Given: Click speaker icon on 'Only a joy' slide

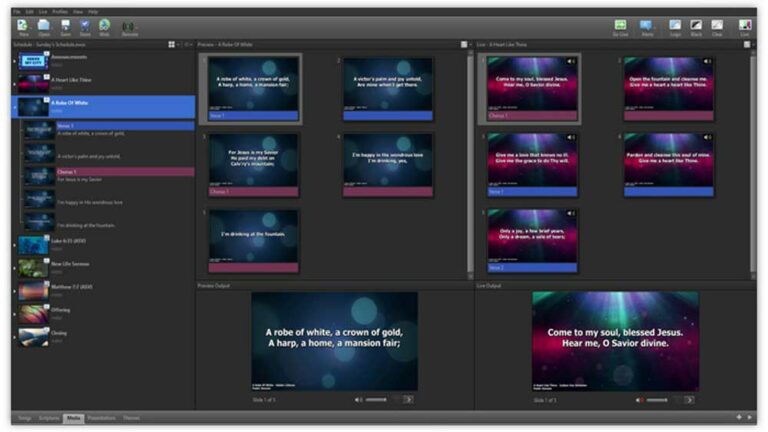Looking at the screenshot, I should pos(571,214).
